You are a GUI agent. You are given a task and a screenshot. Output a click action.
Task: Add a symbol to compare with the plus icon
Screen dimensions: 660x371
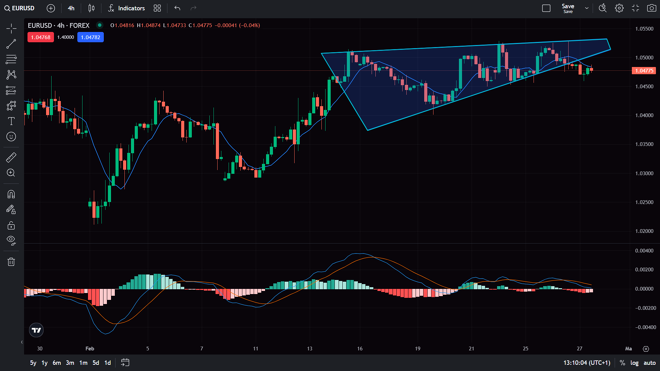pyautogui.click(x=51, y=8)
